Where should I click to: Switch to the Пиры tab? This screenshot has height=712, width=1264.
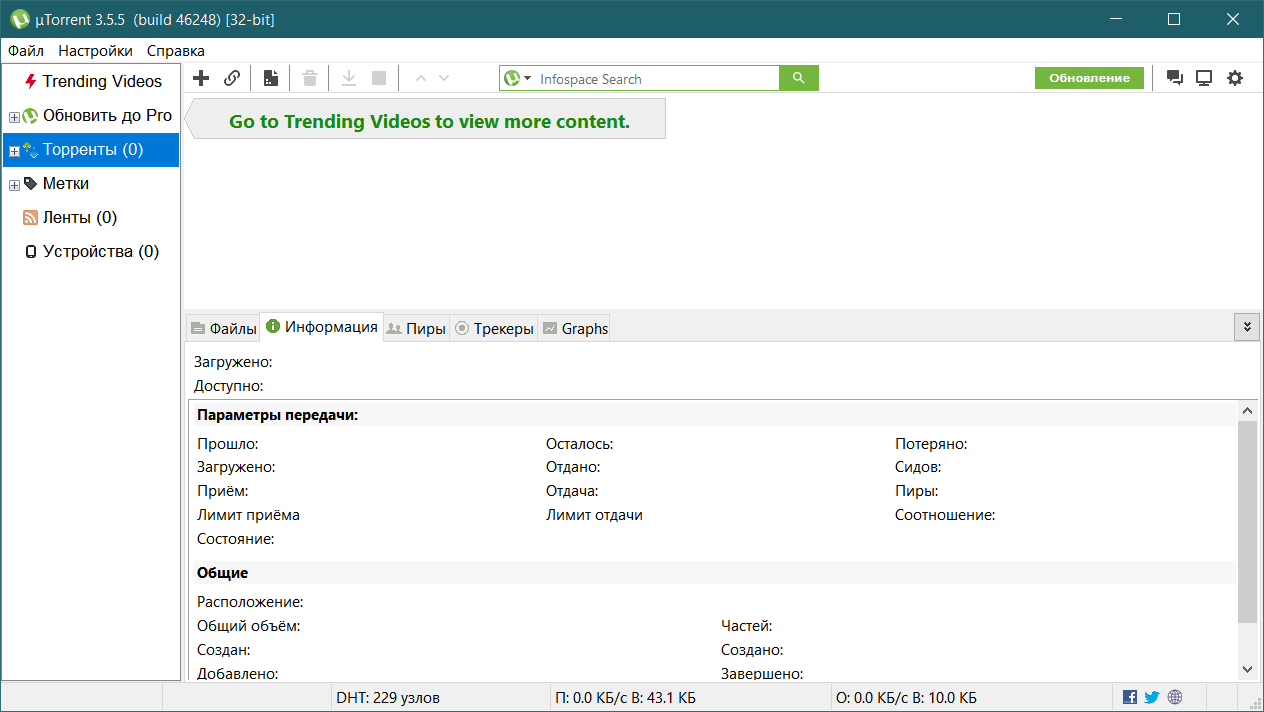(416, 328)
